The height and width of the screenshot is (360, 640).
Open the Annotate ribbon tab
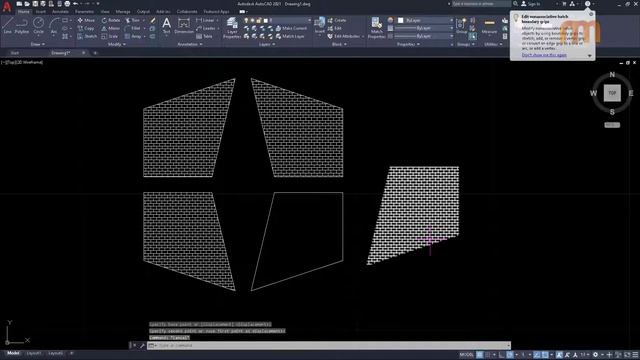(60, 12)
